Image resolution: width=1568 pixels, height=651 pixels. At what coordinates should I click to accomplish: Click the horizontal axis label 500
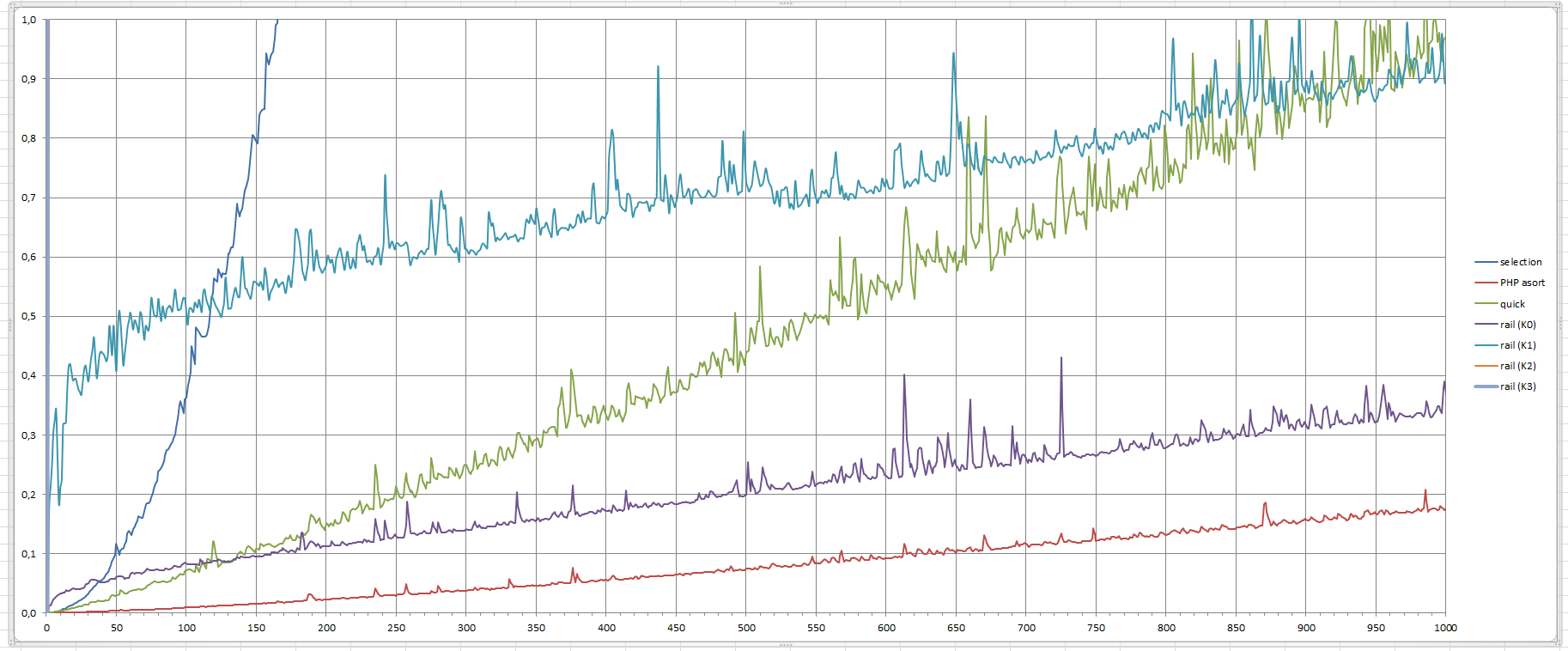click(x=746, y=628)
